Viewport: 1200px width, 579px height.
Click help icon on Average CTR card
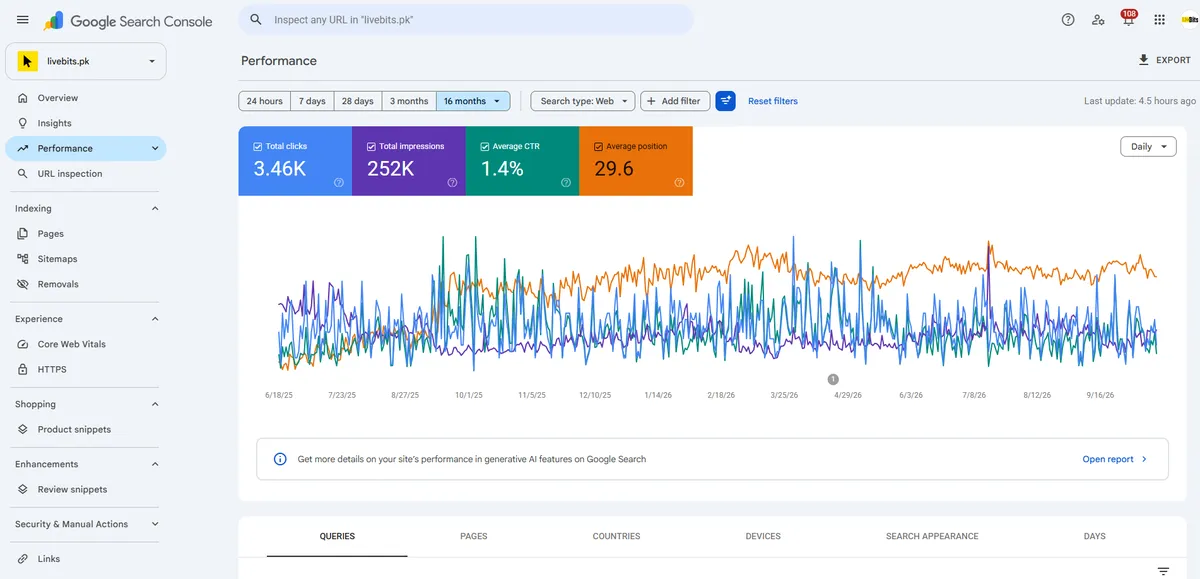tap(566, 182)
